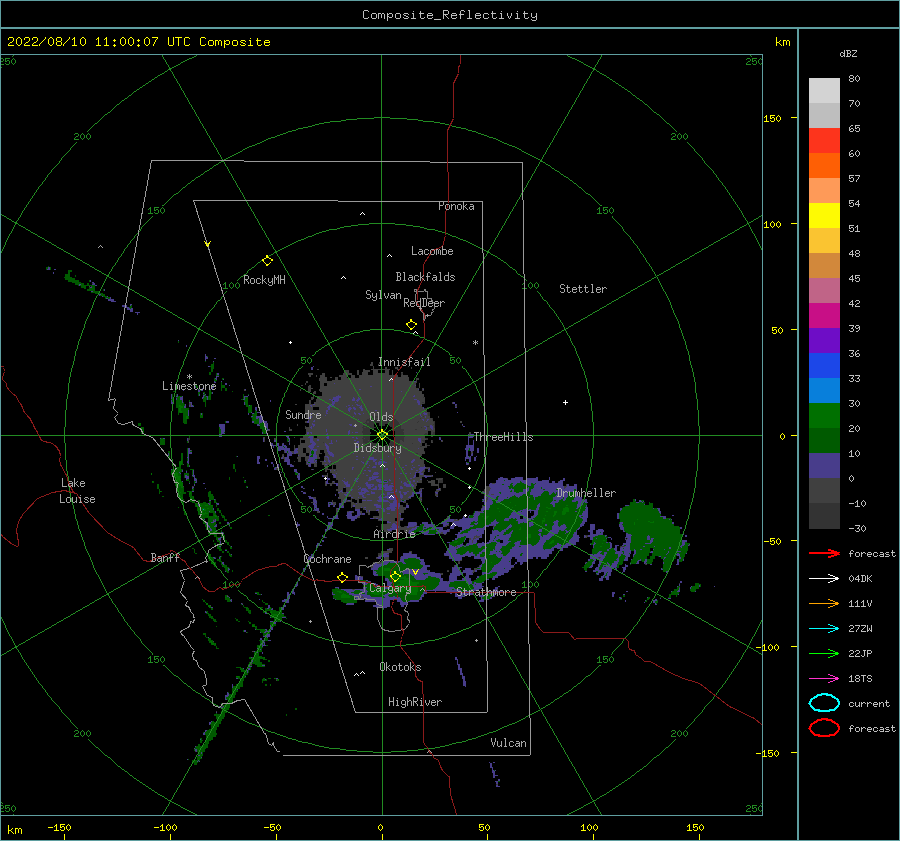Click the Airdrie city label
The image size is (900, 841).
click(394, 534)
